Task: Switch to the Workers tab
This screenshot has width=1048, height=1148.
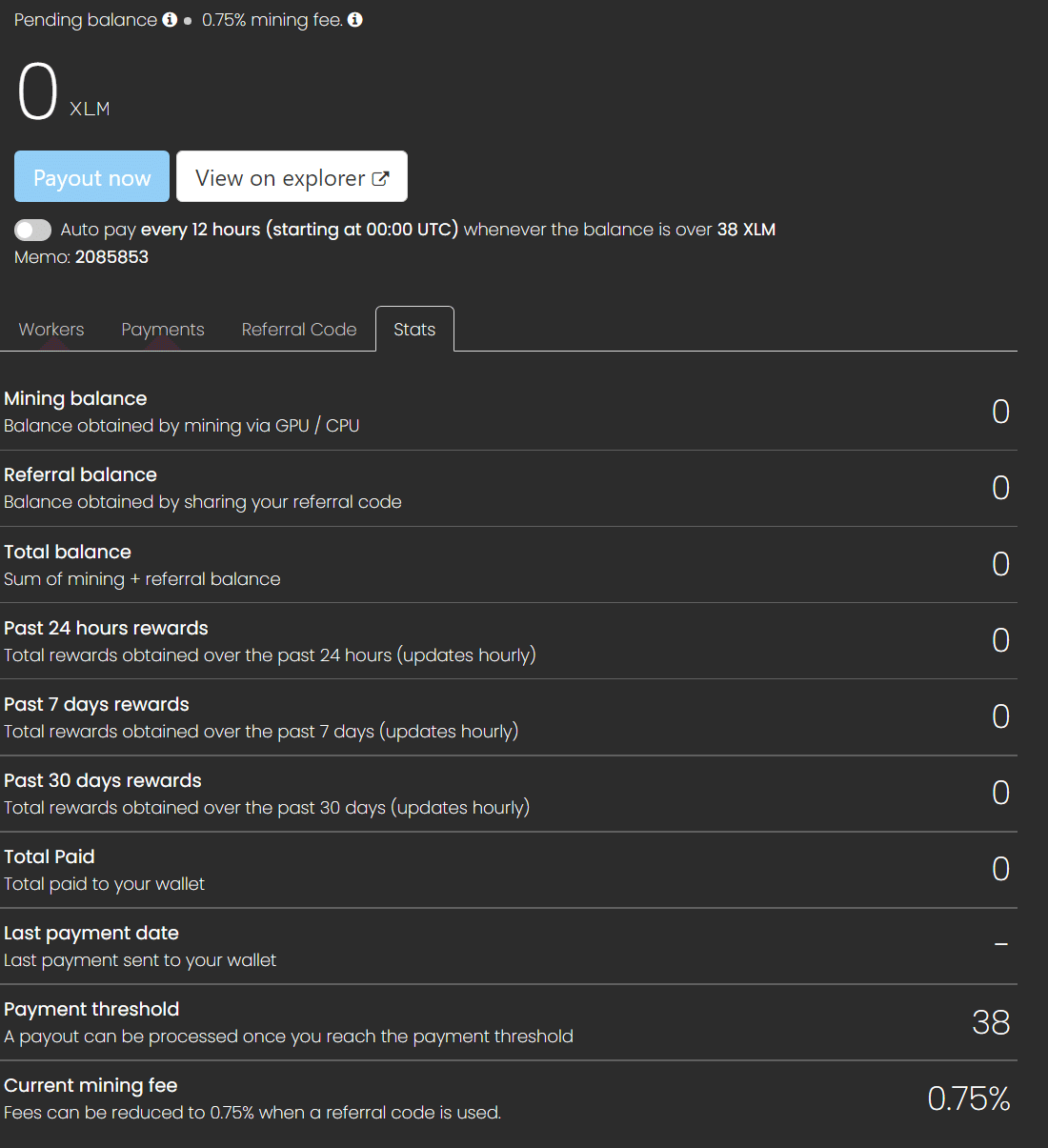Action: (51, 330)
